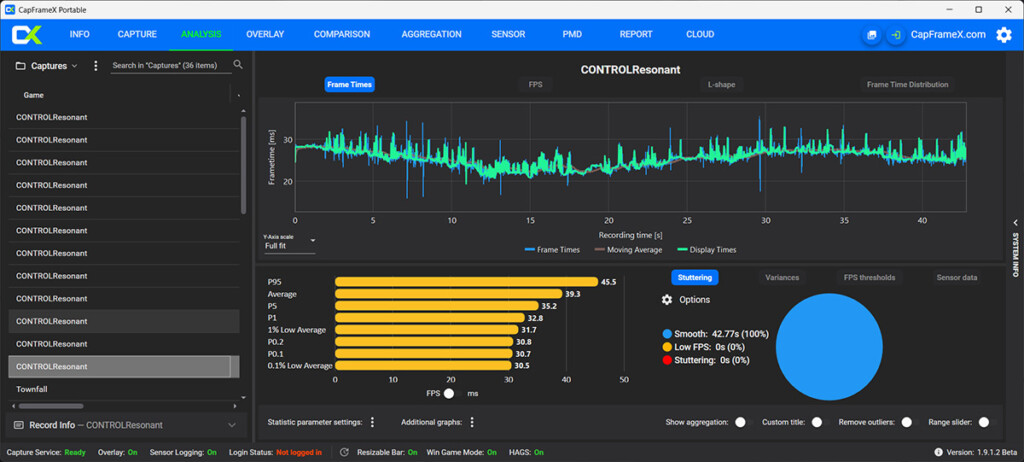Image resolution: width=1024 pixels, height=462 pixels.
Task: Click the Captures folder icon
Action: 20,66
